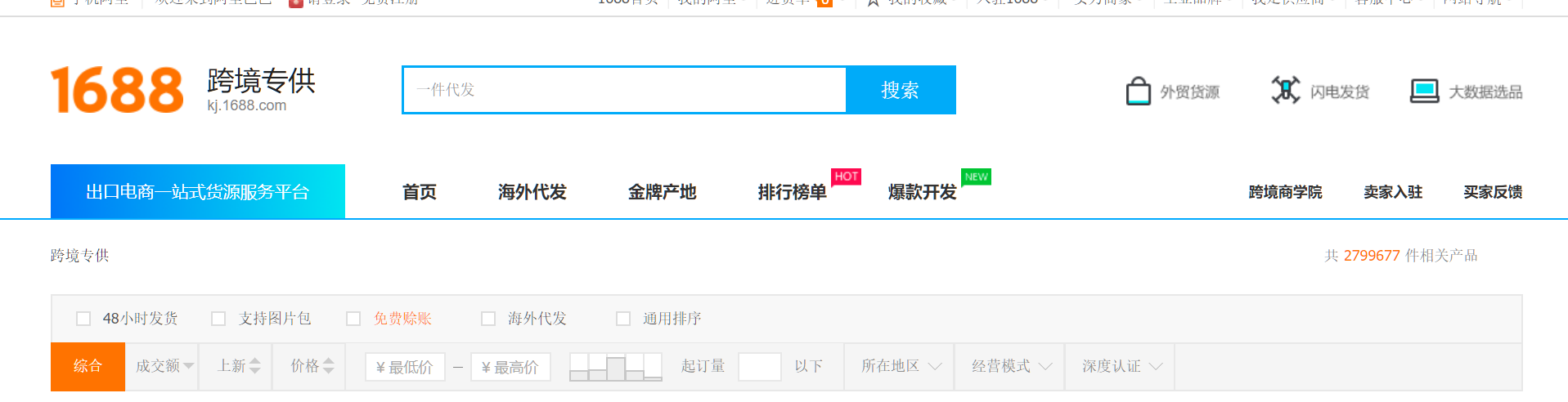Screen dimensions: 1568x402
Task: Click the 2799677 product count
Action: (1372, 256)
